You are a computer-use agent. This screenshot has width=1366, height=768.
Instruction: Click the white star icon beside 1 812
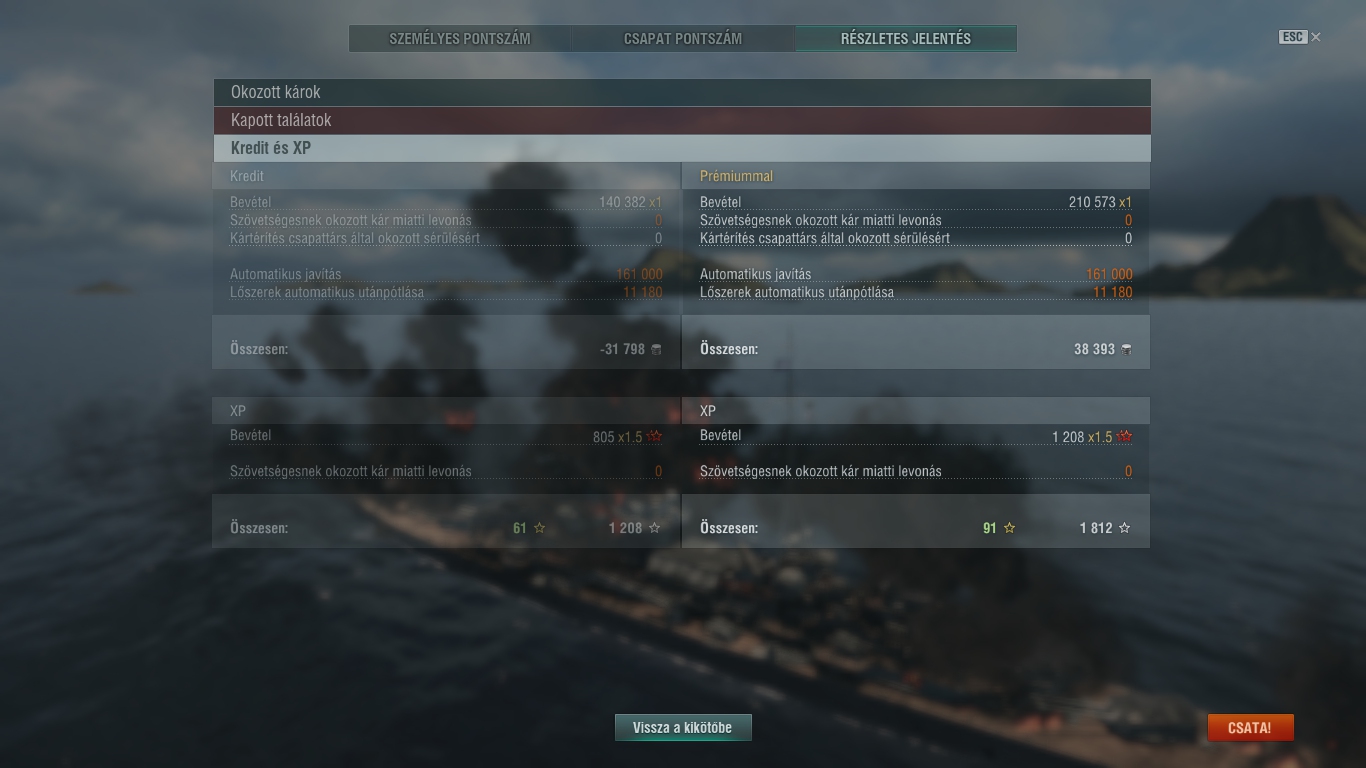(1124, 528)
